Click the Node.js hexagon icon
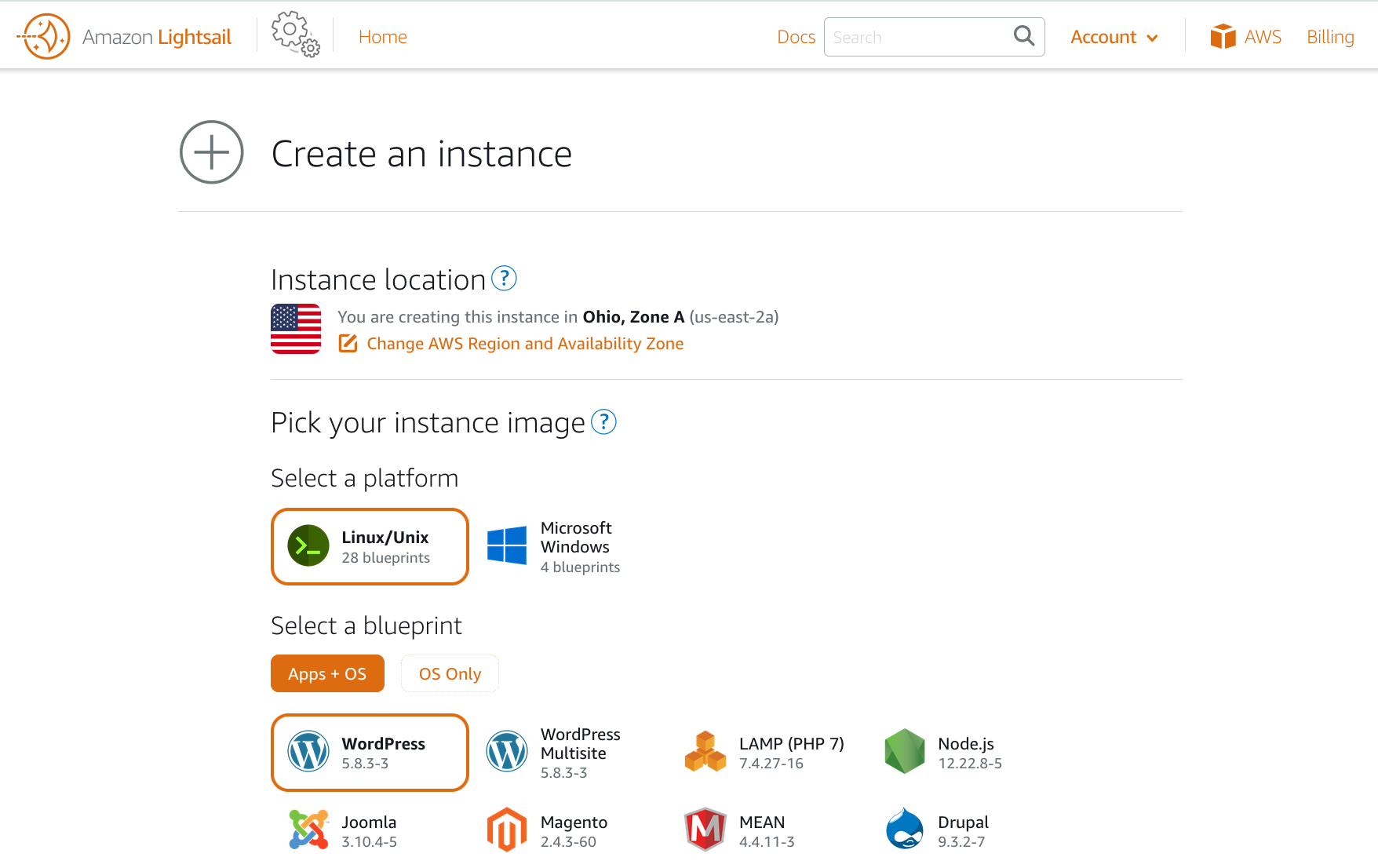The image size is (1378, 868). pos(905,752)
